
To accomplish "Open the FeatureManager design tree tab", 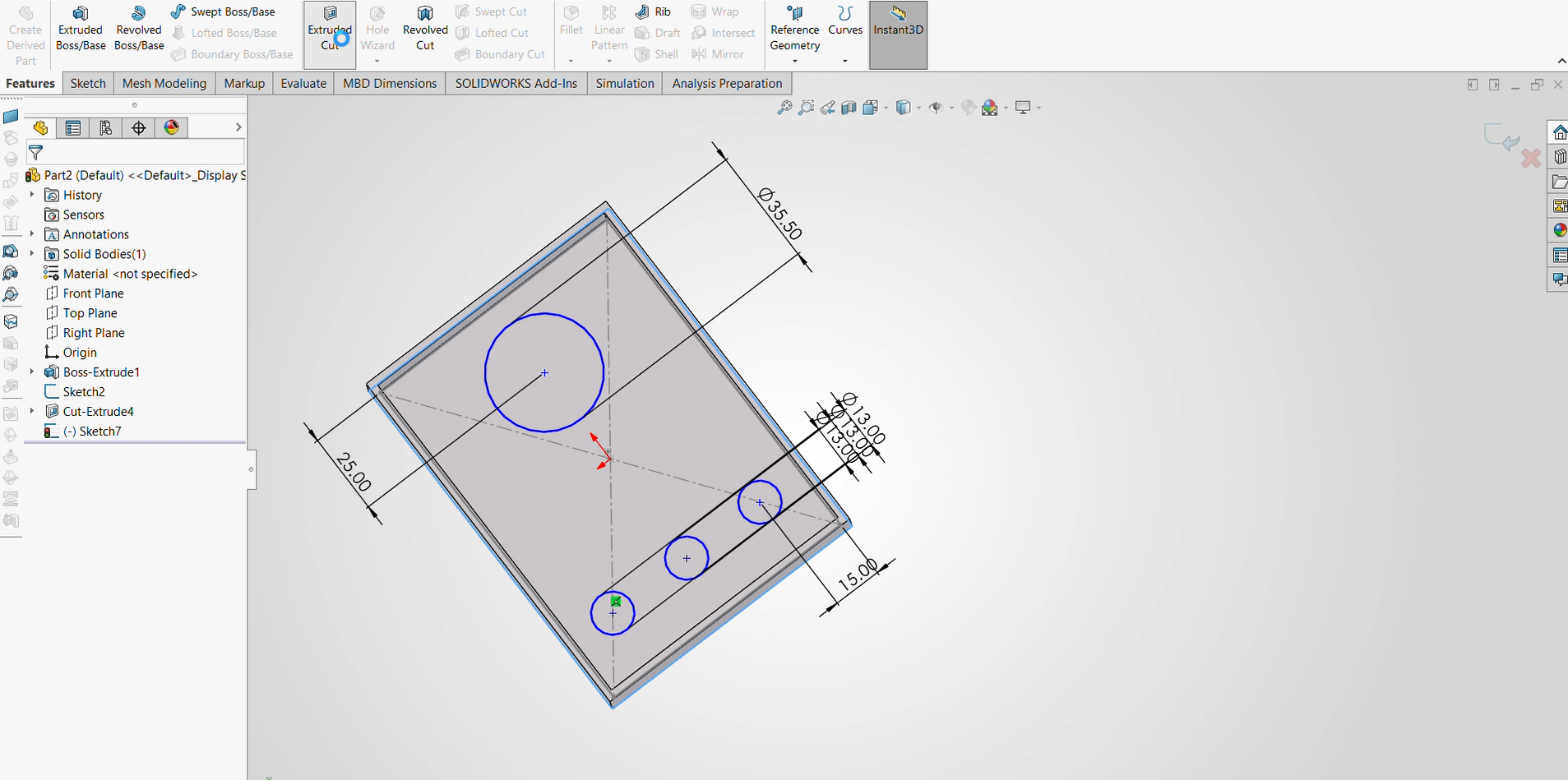I will tap(41, 127).
